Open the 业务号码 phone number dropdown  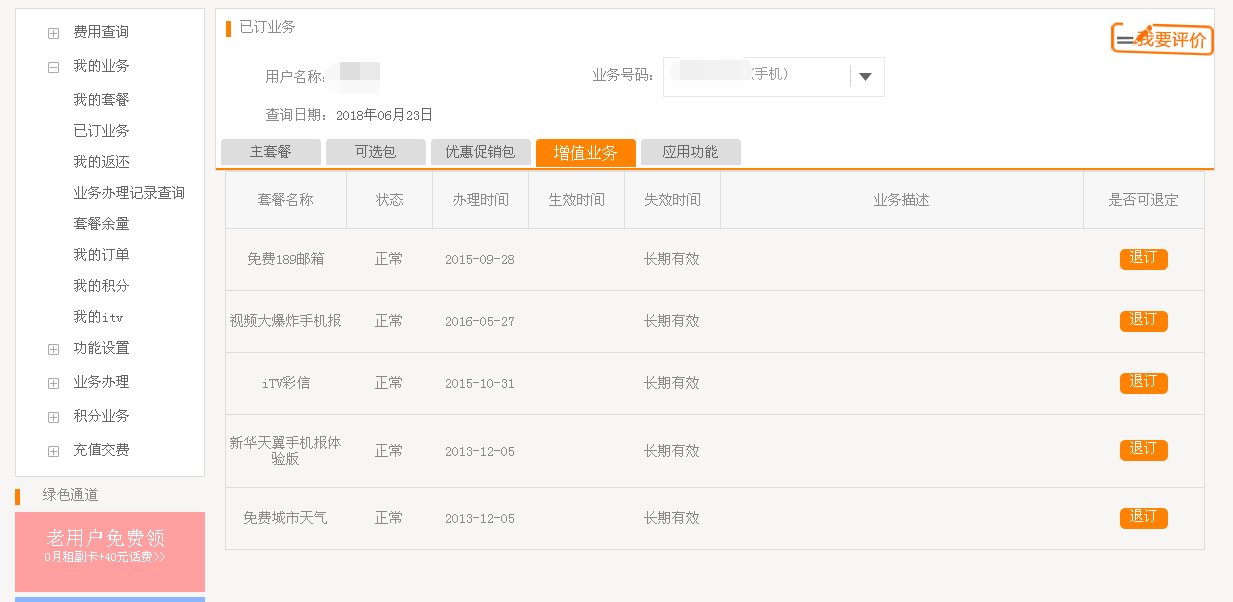tap(864, 76)
